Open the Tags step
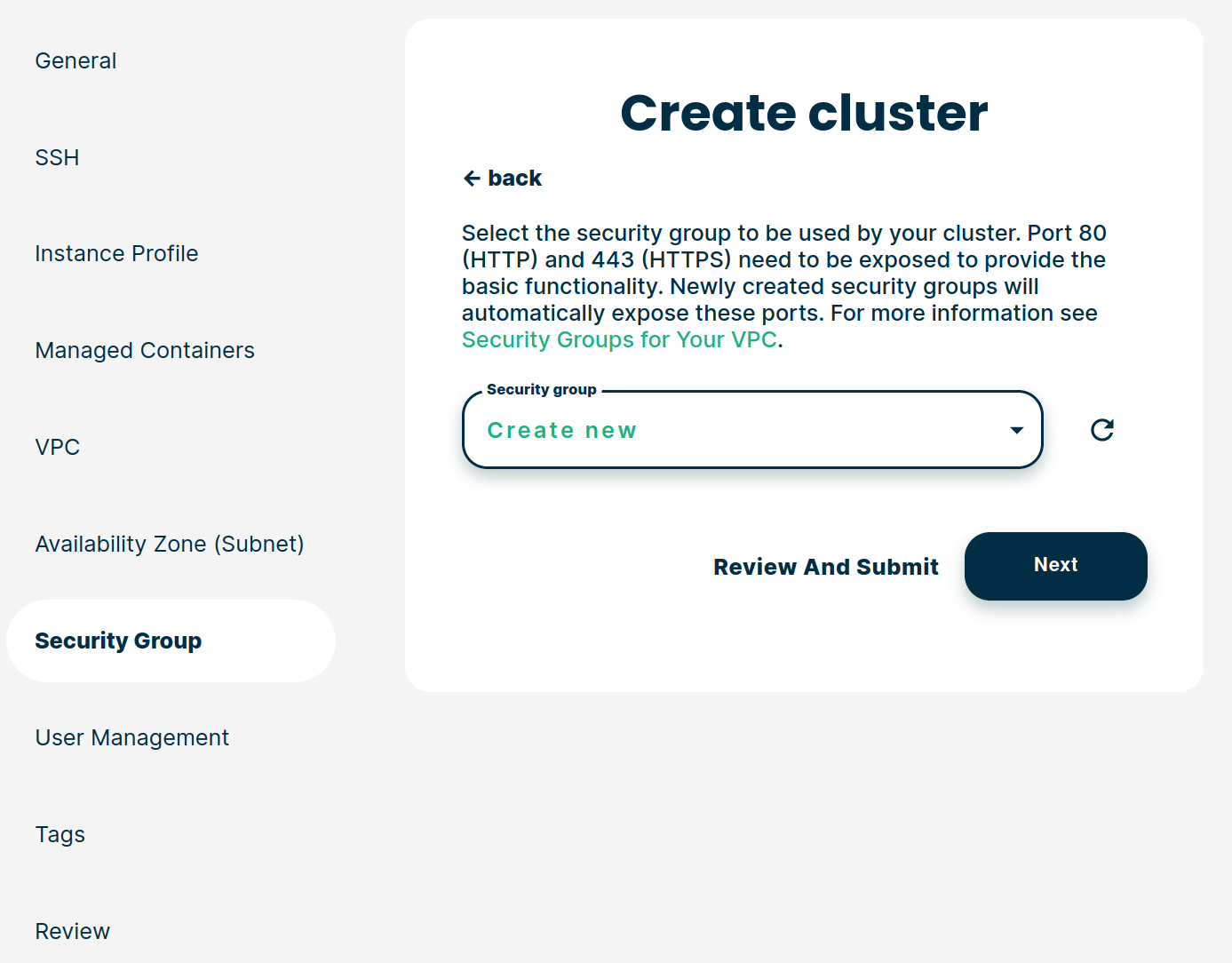The height and width of the screenshot is (963, 1232). click(60, 834)
